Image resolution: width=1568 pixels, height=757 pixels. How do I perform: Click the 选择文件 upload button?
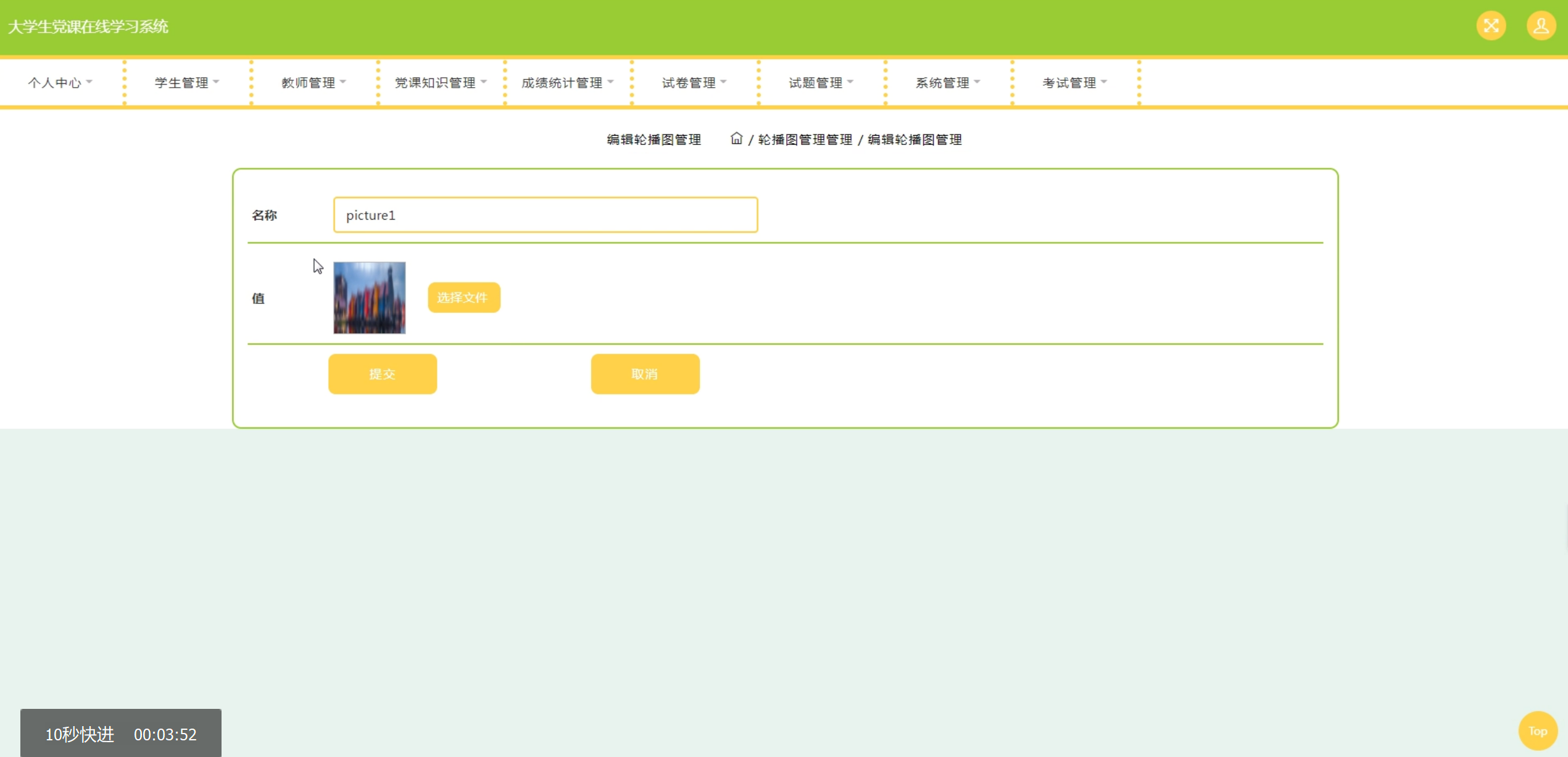click(x=463, y=298)
